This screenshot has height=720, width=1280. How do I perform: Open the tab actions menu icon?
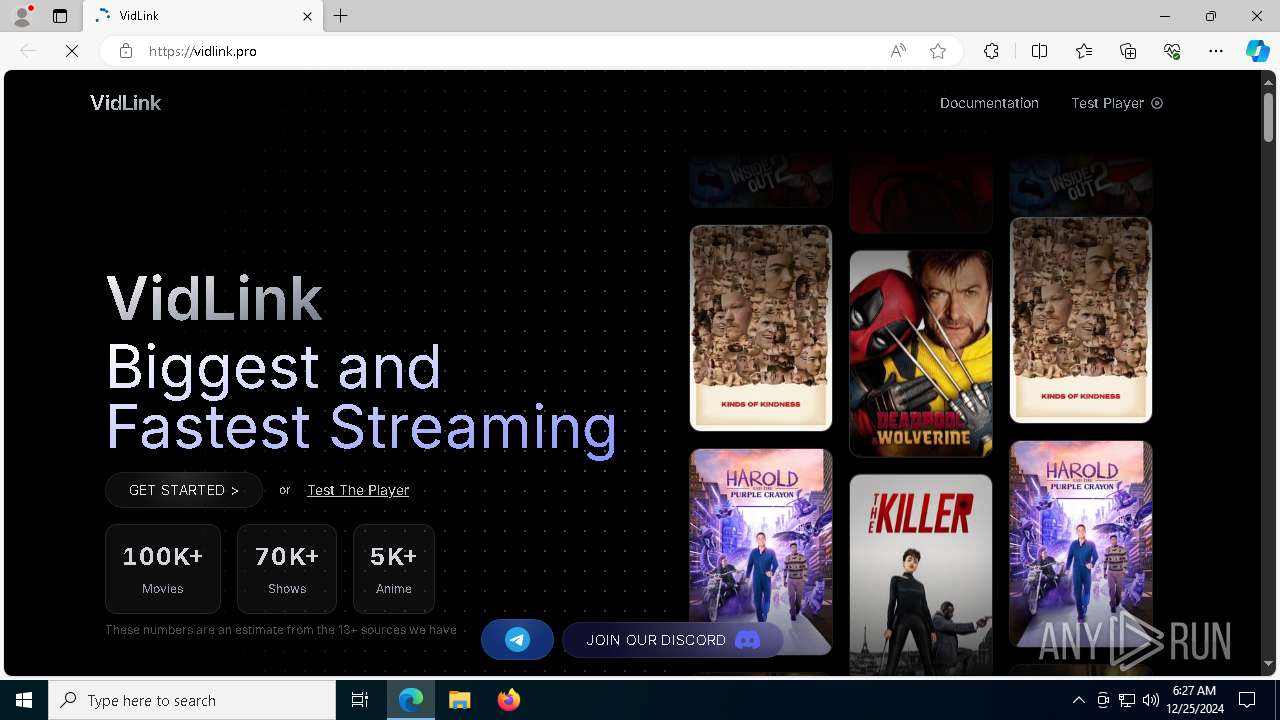pos(60,16)
